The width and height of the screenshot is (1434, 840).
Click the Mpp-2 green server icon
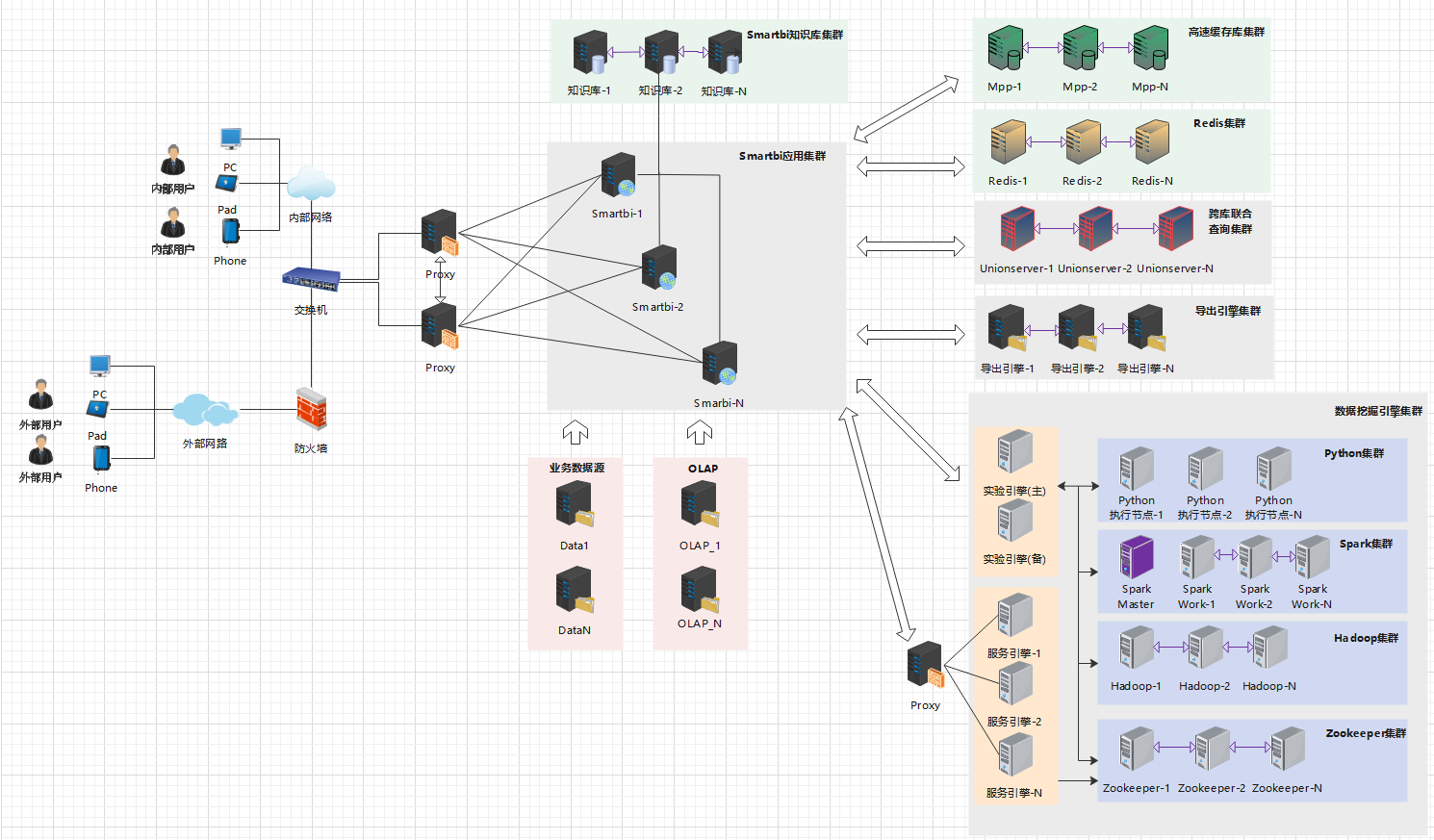tap(1081, 48)
